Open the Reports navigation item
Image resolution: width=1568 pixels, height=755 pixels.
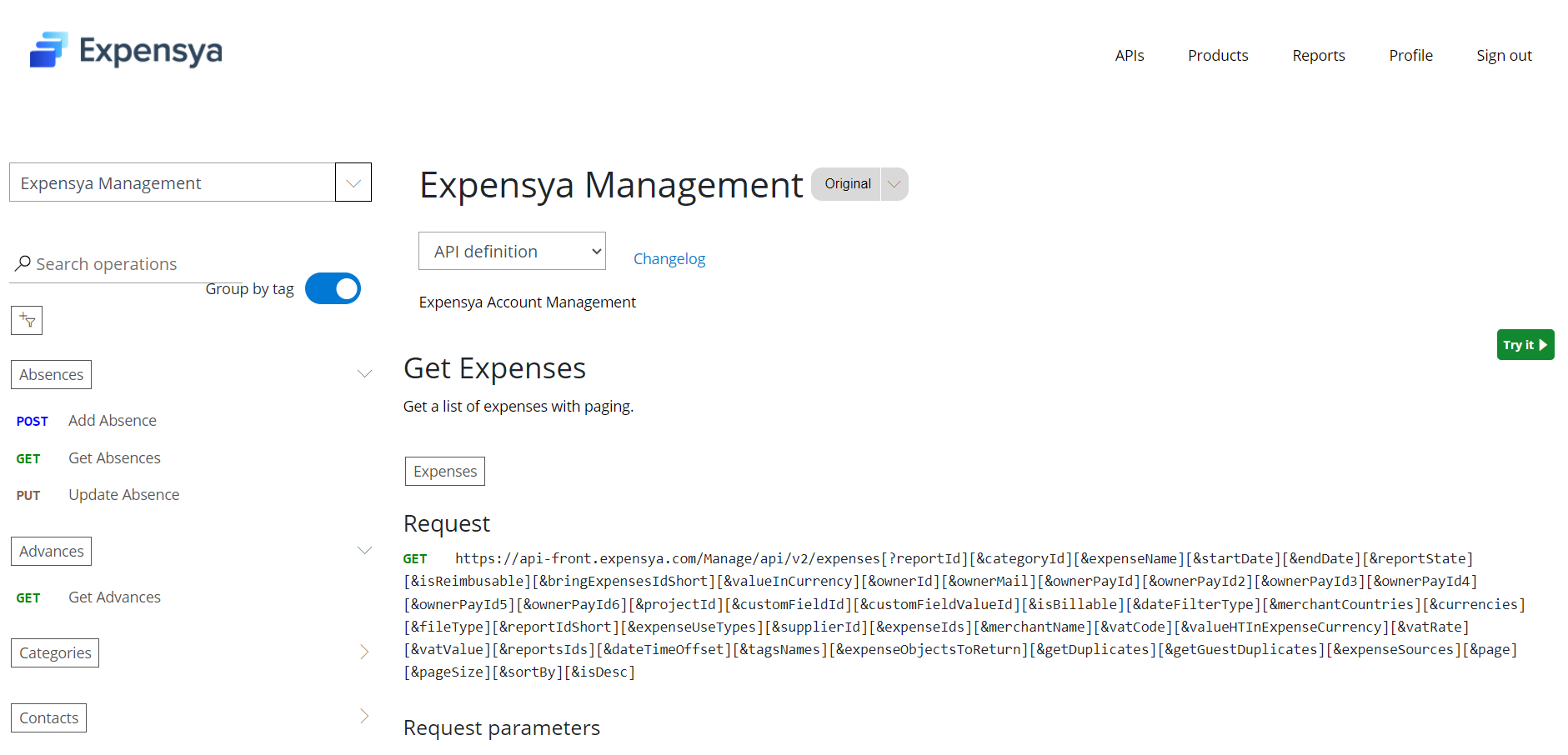click(x=1318, y=56)
